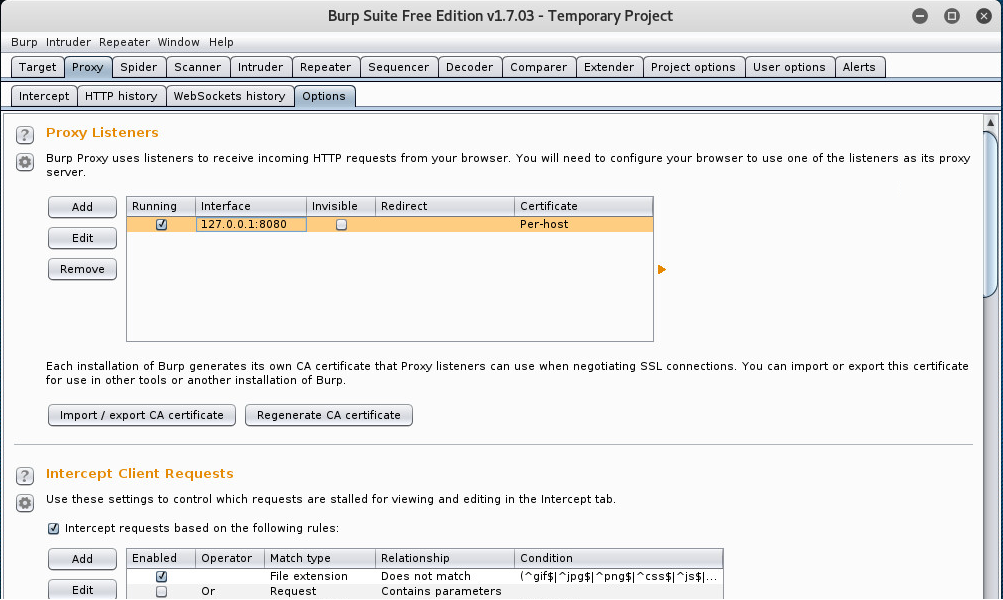The height and width of the screenshot is (600, 1003).
Task: Click the Invisible column header
Action: pos(341,206)
